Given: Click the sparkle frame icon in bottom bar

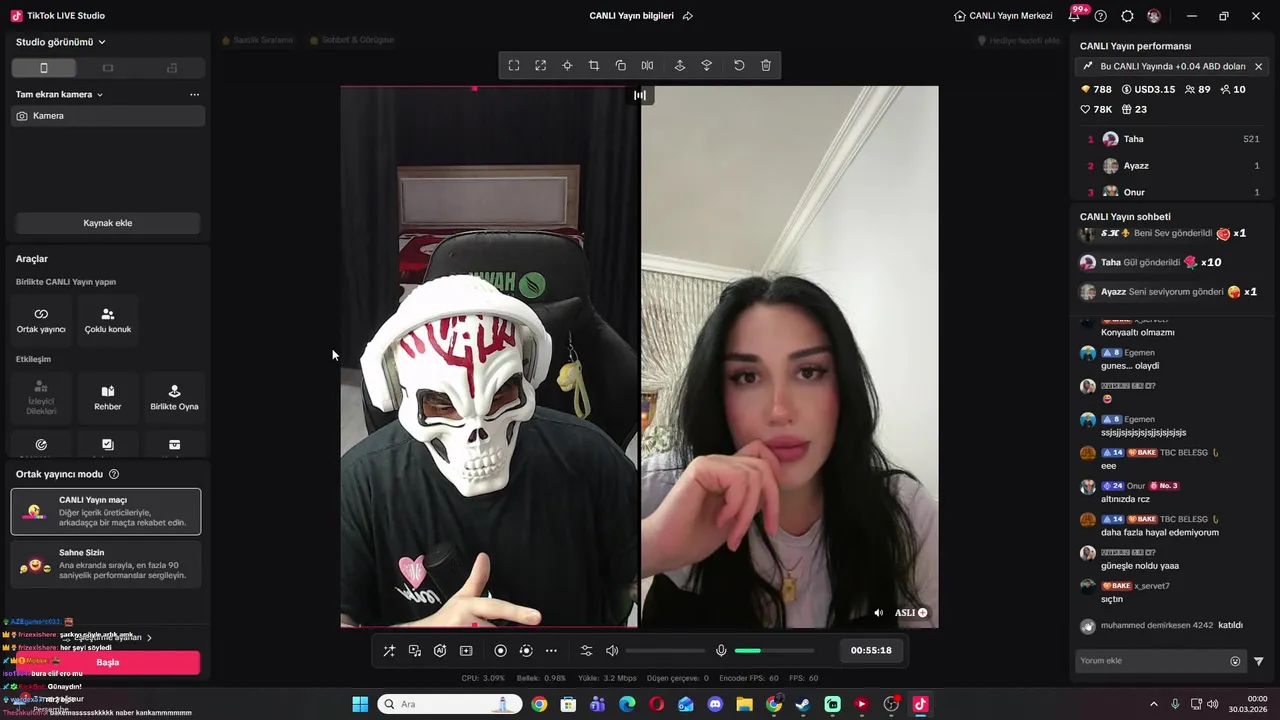Looking at the screenshot, I should (x=466, y=650).
